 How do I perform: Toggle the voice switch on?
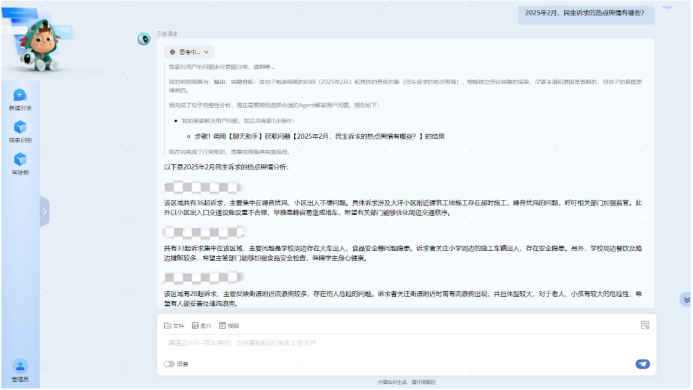tap(169, 364)
